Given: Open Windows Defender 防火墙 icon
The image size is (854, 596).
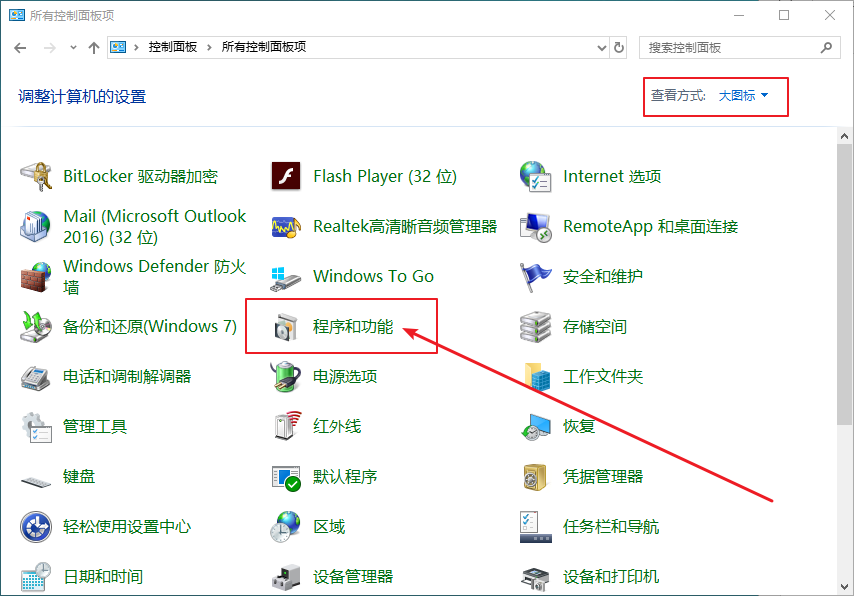Looking at the screenshot, I should (x=36, y=277).
